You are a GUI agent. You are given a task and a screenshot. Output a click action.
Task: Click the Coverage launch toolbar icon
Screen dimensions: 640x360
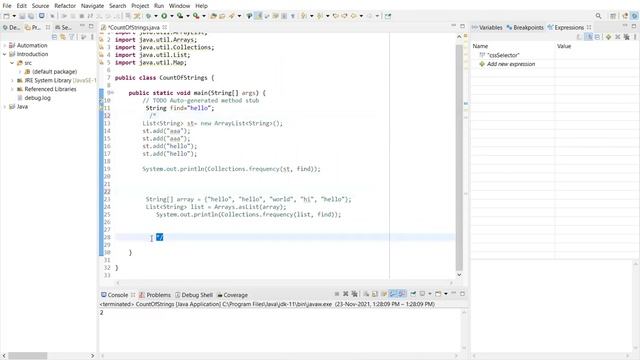pyautogui.click(x=180, y=16)
